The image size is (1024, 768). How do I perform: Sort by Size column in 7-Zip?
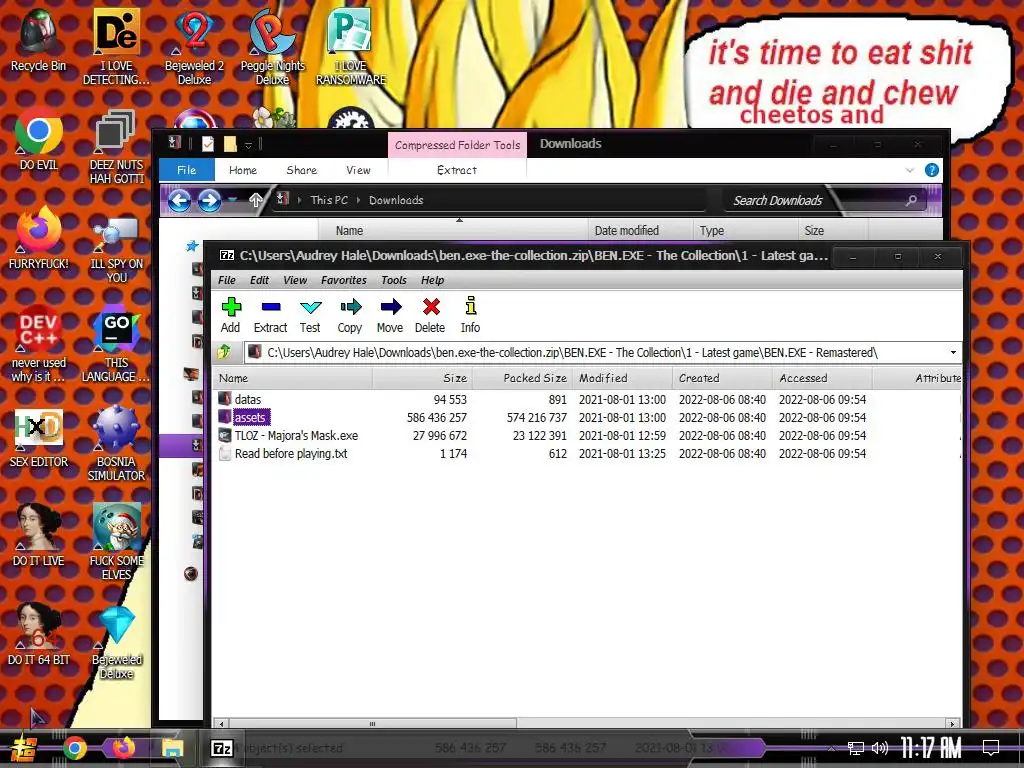423,378
